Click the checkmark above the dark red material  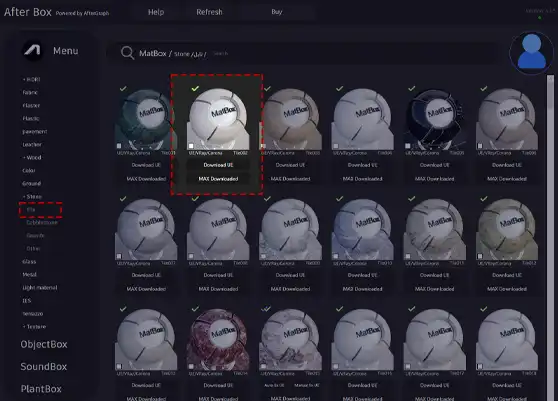click(x=195, y=309)
